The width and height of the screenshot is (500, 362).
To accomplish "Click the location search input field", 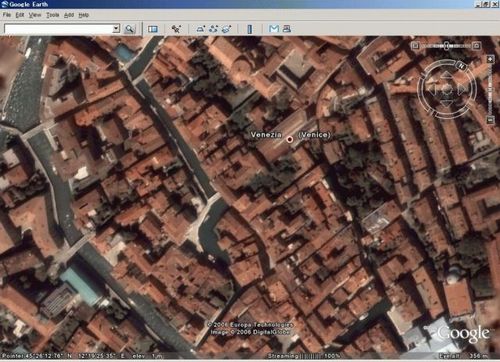I will coord(58,29).
